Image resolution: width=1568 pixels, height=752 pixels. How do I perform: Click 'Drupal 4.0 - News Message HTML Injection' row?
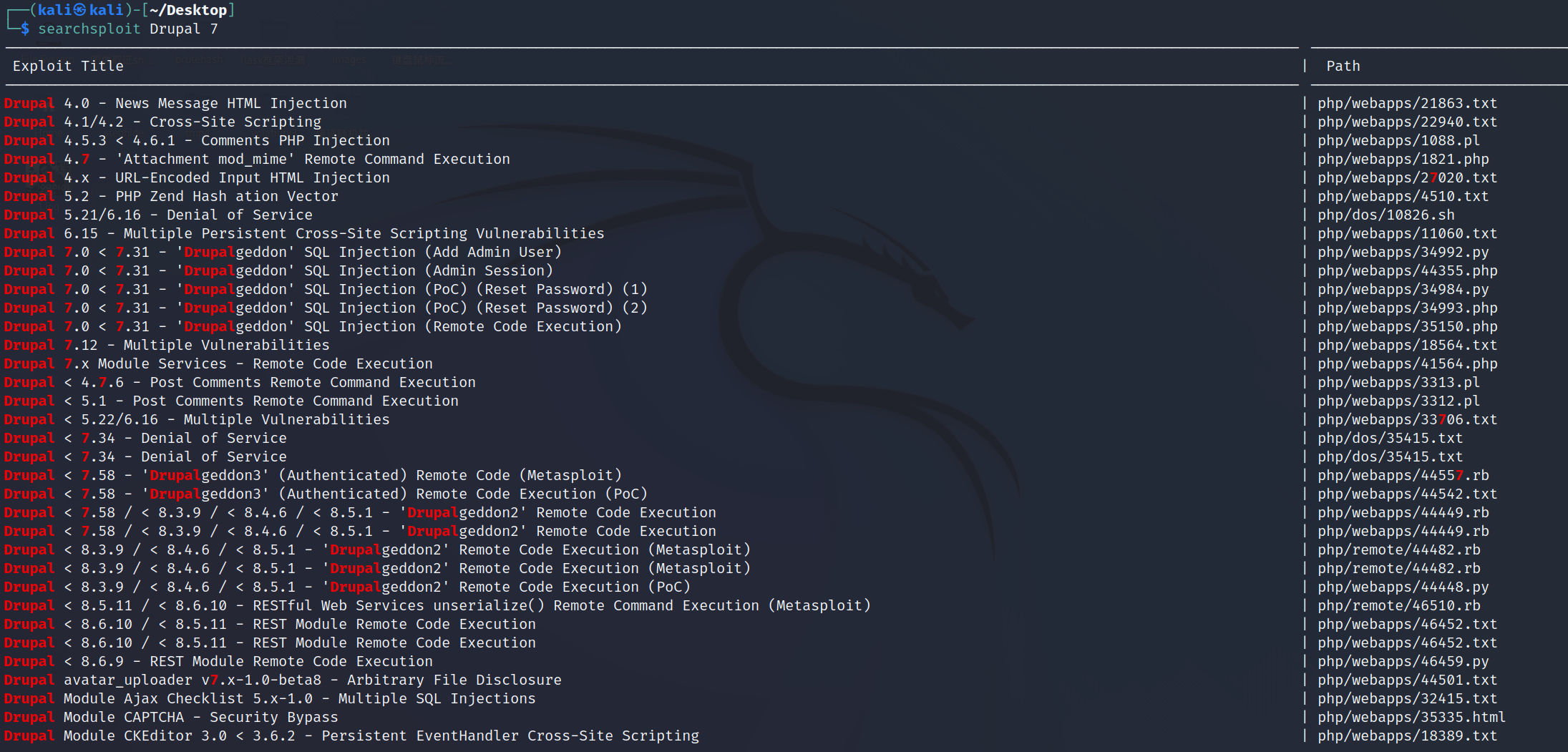pyautogui.click(x=175, y=103)
